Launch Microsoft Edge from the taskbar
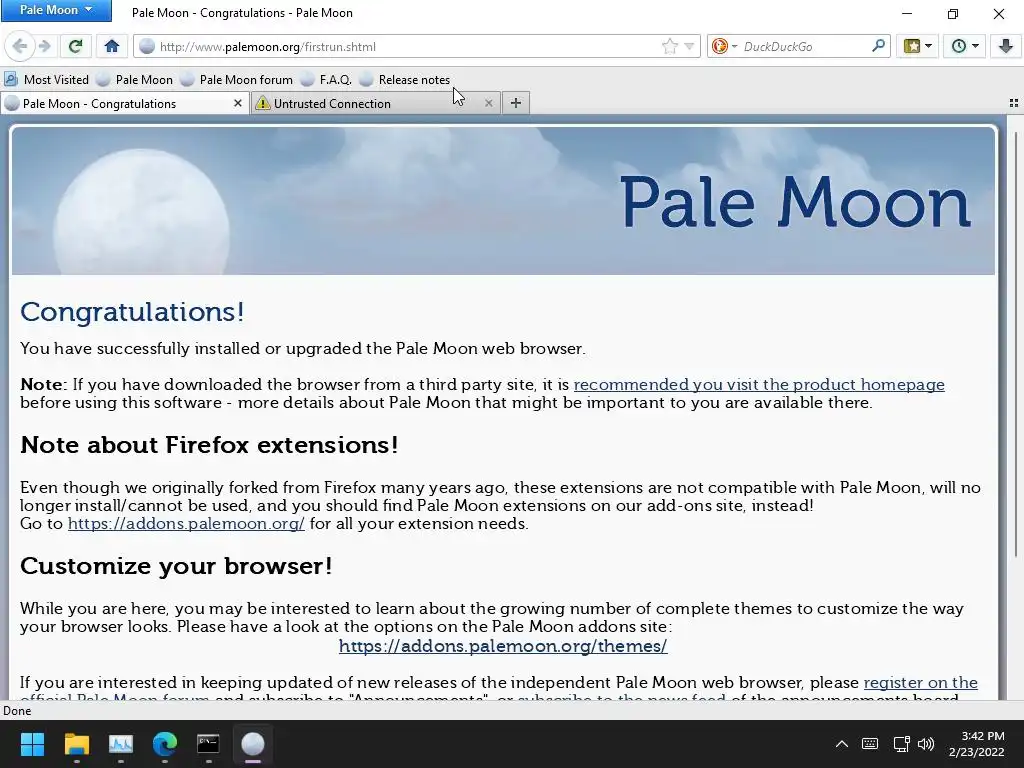Screen dimensions: 1024x768 (x=165, y=744)
